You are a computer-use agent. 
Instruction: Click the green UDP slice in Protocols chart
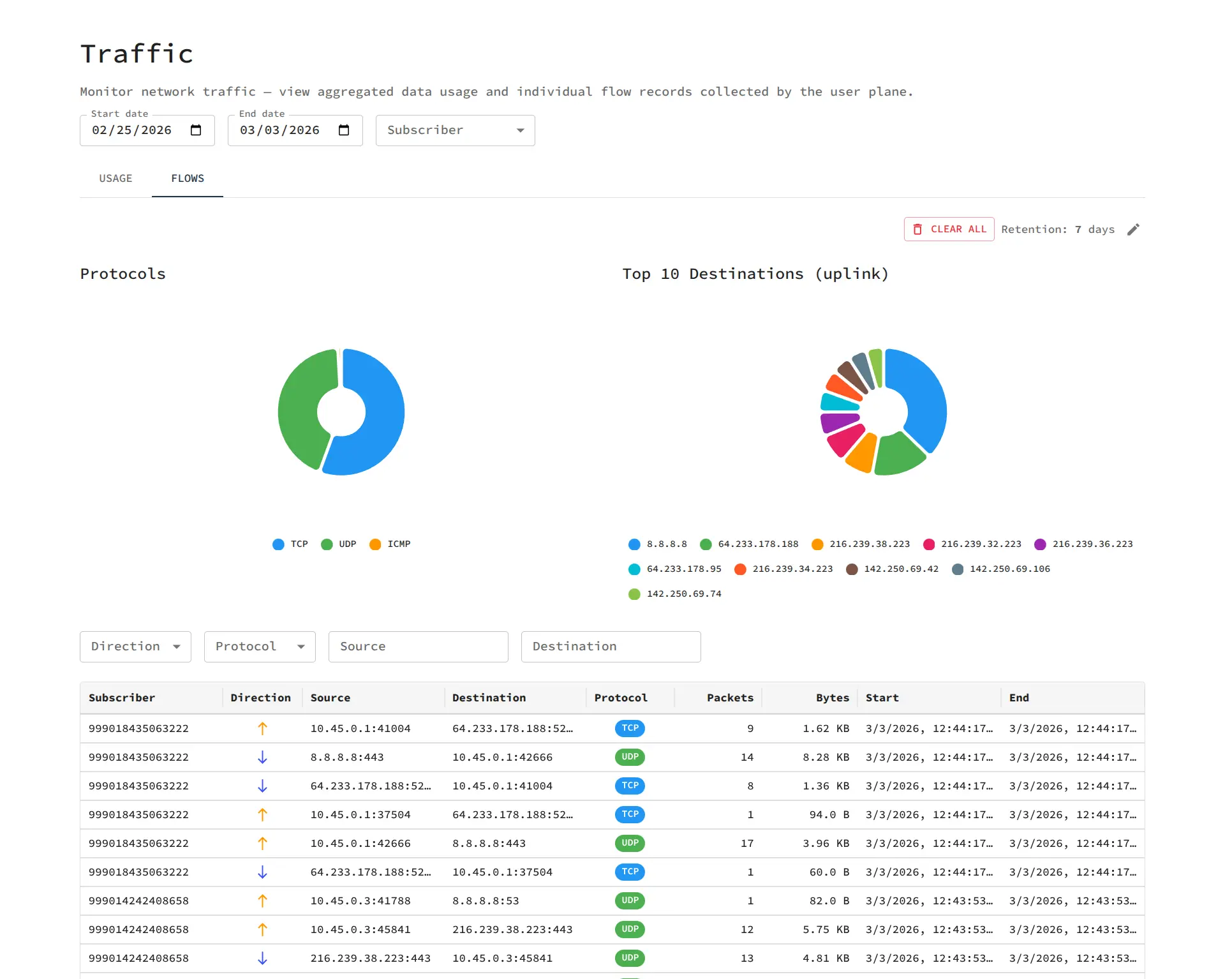[x=297, y=408]
